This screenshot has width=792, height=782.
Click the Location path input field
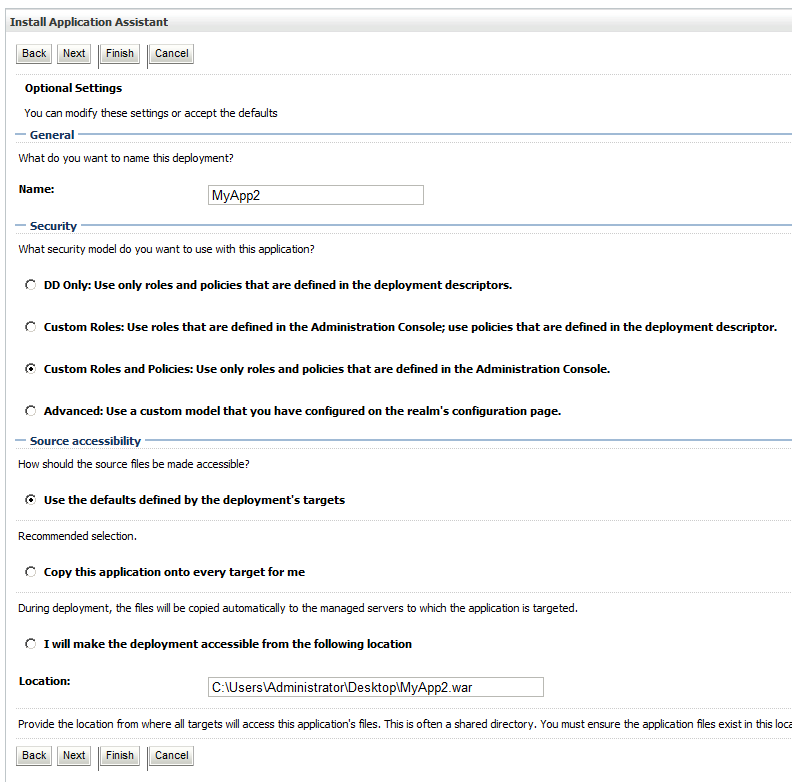click(x=376, y=687)
